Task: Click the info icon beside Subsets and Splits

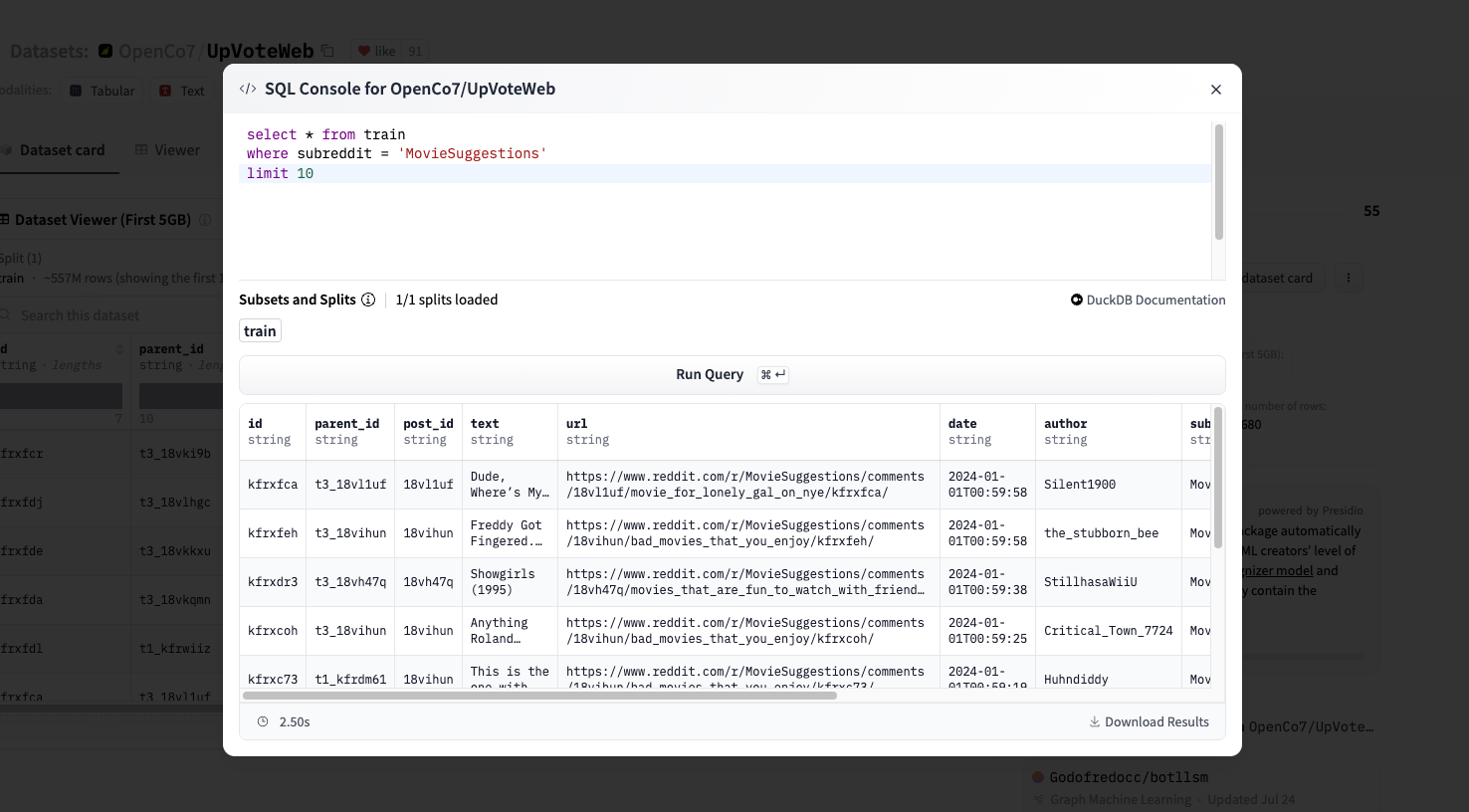Action: point(368,300)
